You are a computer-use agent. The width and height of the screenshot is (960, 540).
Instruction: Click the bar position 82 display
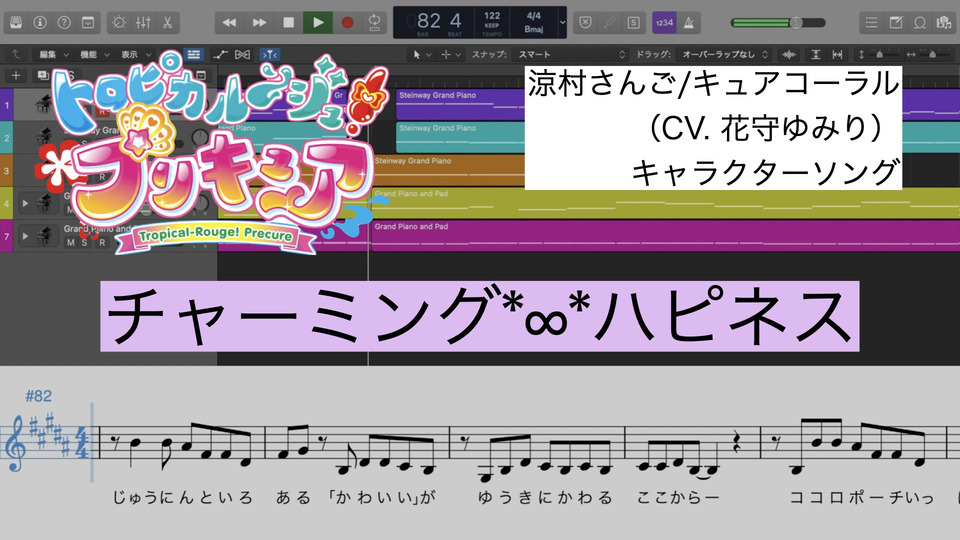click(x=429, y=21)
